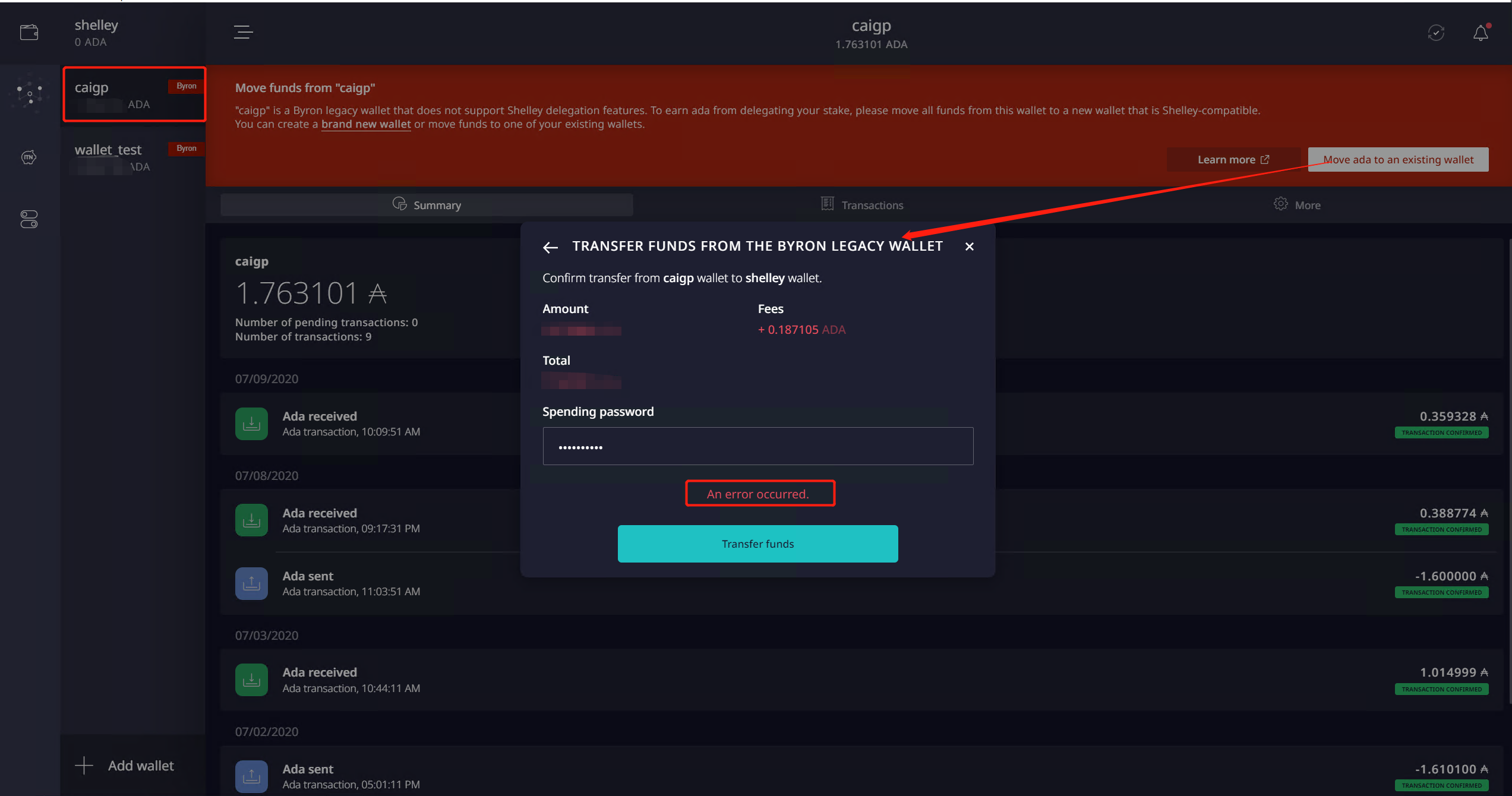Click Move ada to an existing wallet
The image size is (1512, 796).
tap(1398, 159)
